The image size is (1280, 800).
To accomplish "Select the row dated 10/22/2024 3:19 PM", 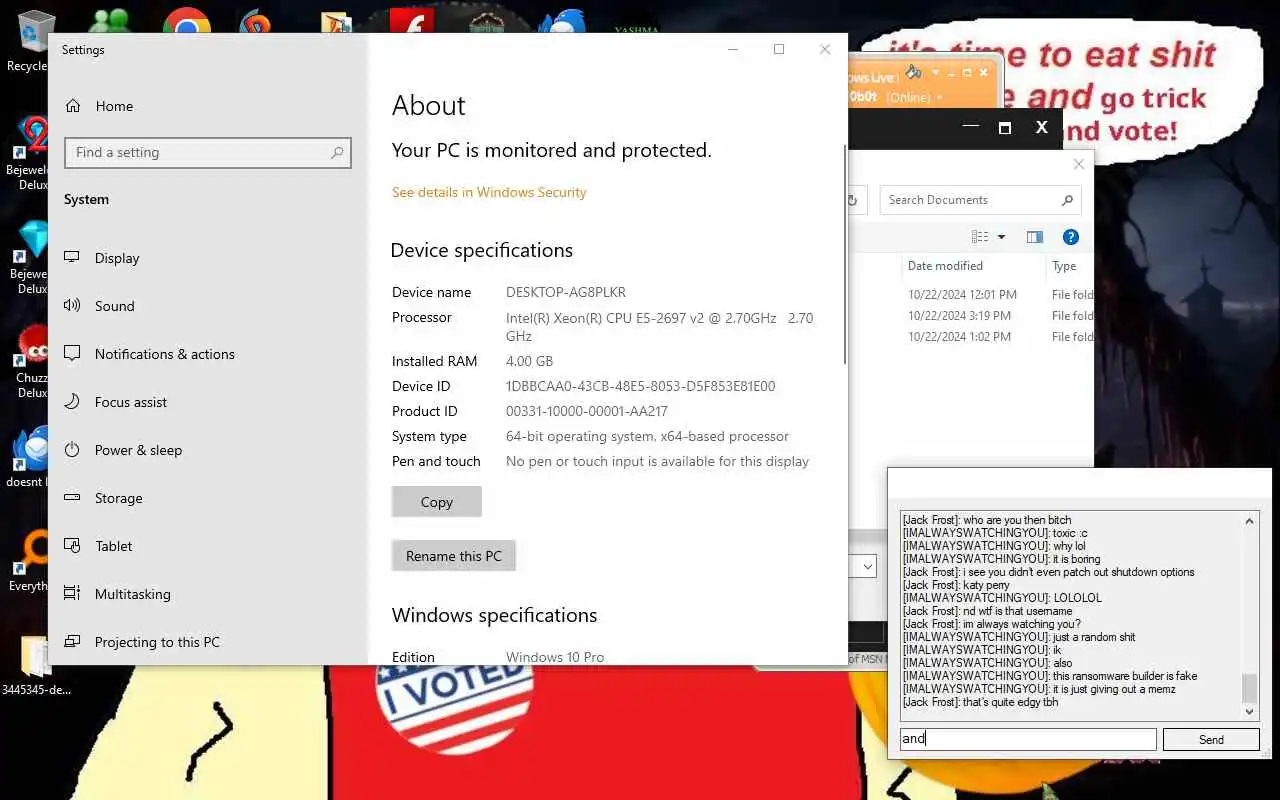I will point(971,316).
